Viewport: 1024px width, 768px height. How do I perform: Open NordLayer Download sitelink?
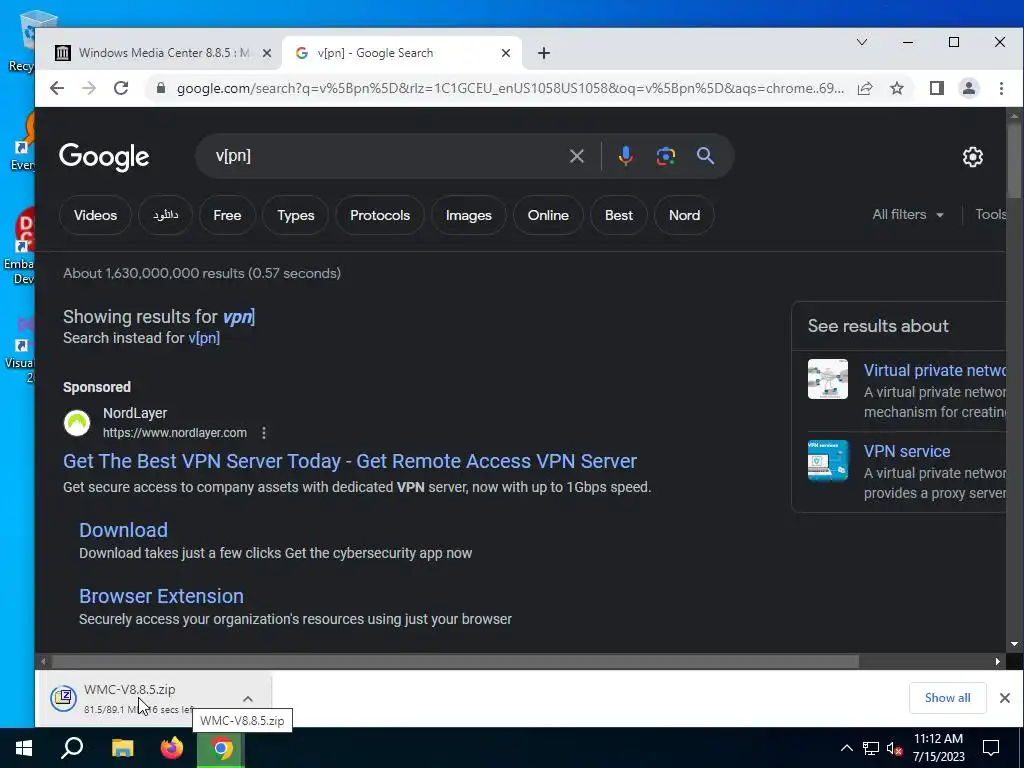123,530
